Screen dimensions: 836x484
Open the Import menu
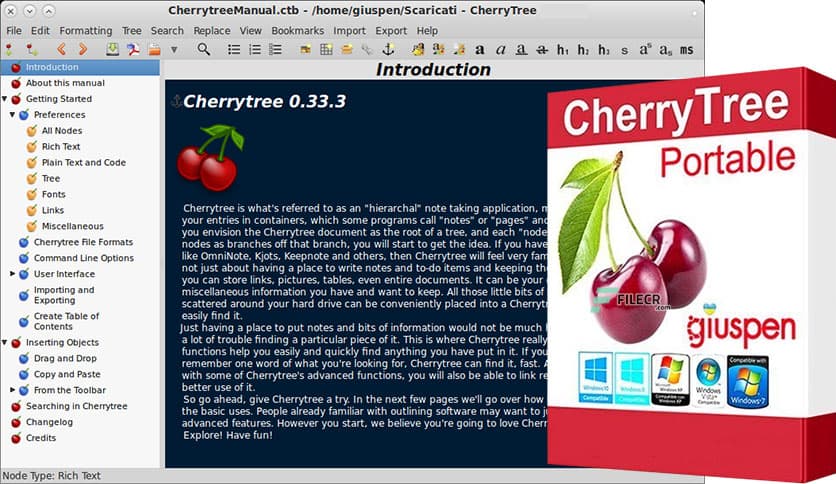tap(349, 31)
